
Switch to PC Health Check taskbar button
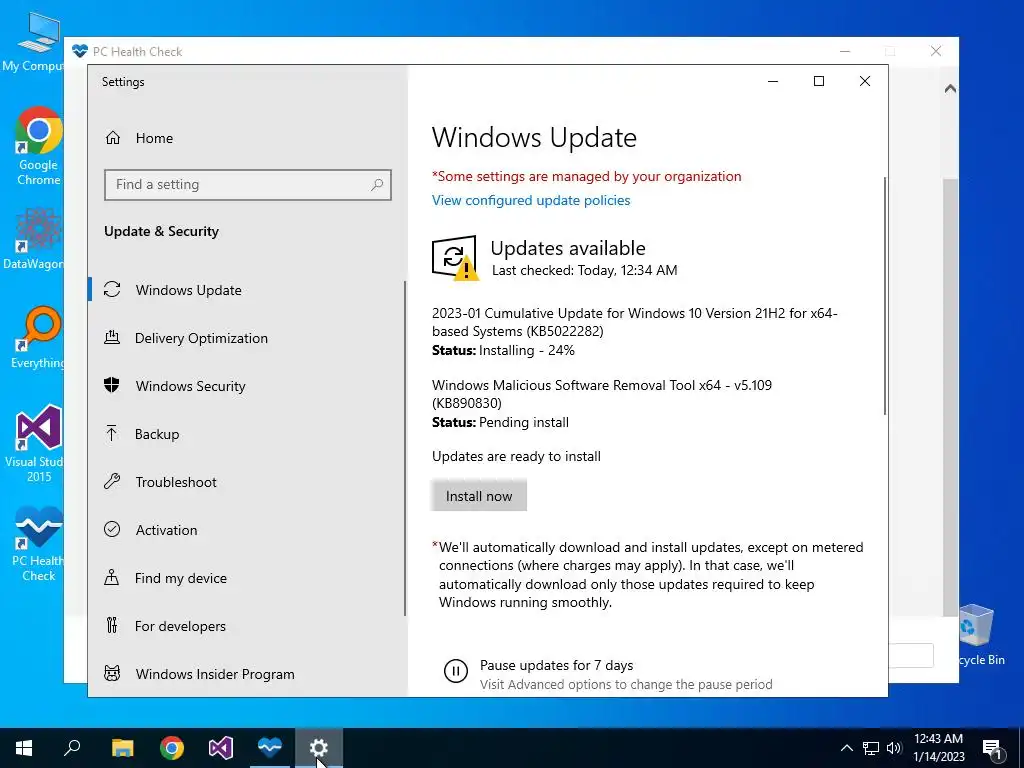click(x=270, y=748)
